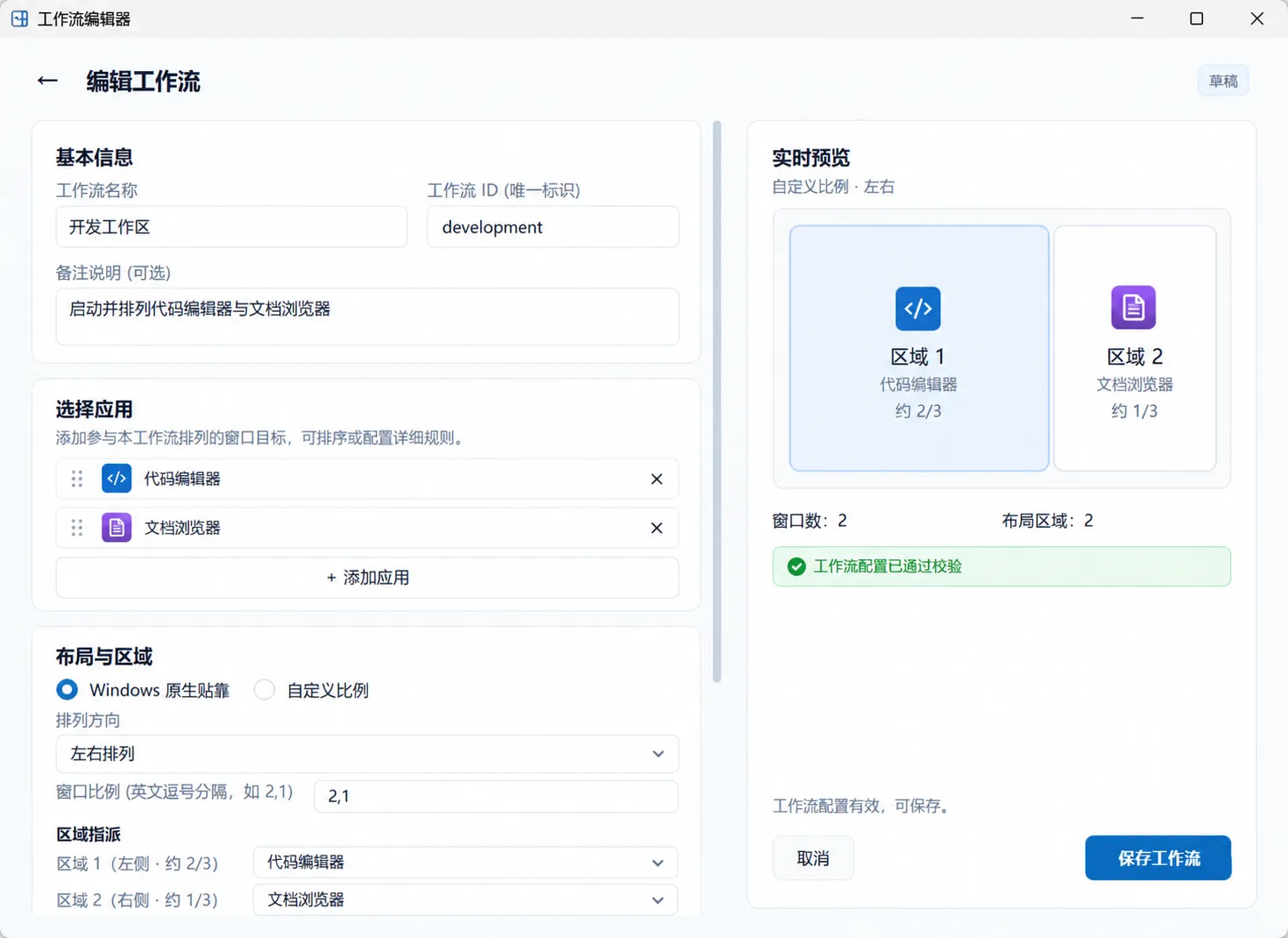This screenshot has height=938, width=1288.
Task: Click the 自定义比例 · 左右 preview subtitle
Action: (x=833, y=187)
